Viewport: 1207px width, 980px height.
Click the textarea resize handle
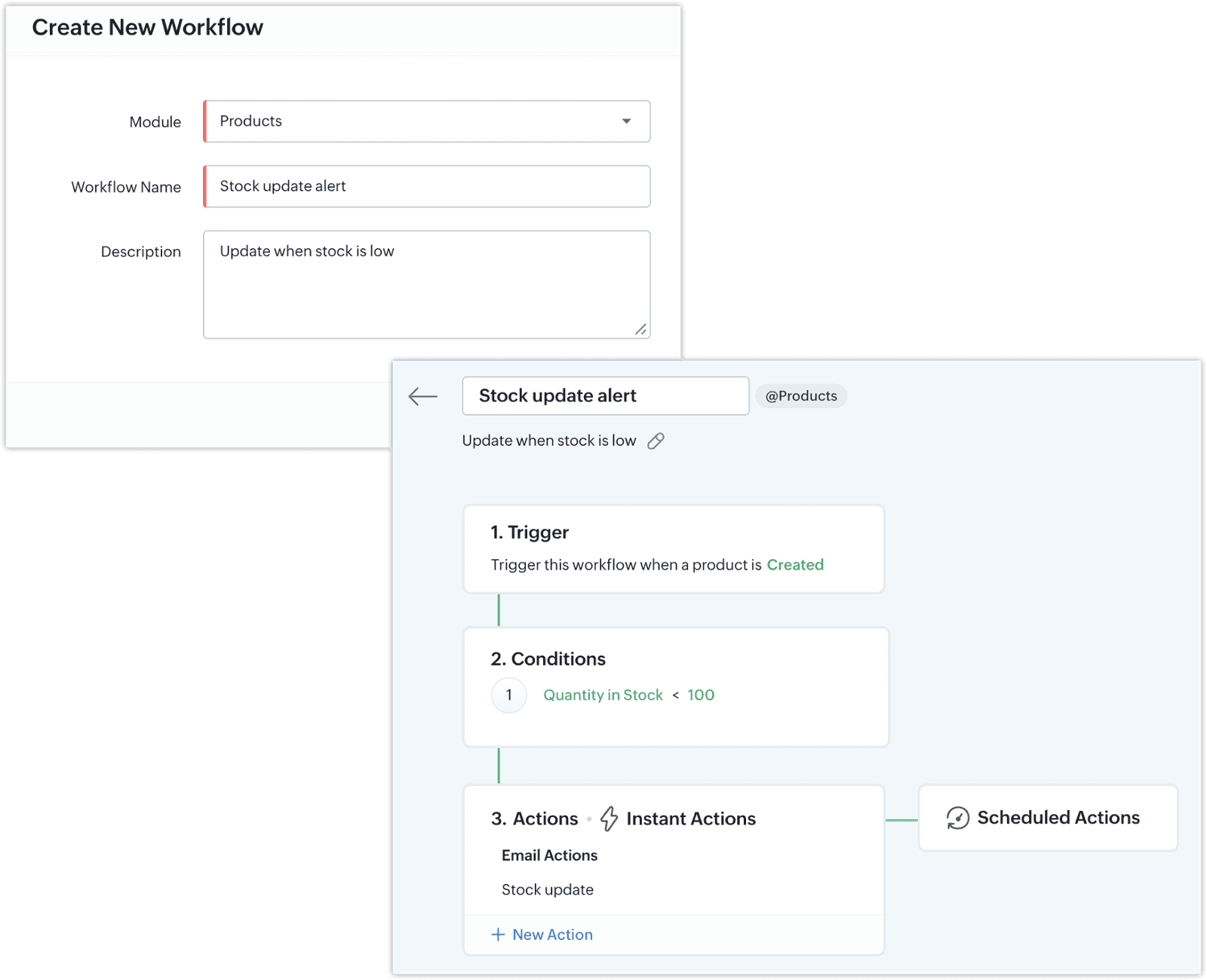[x=640, y=329]
